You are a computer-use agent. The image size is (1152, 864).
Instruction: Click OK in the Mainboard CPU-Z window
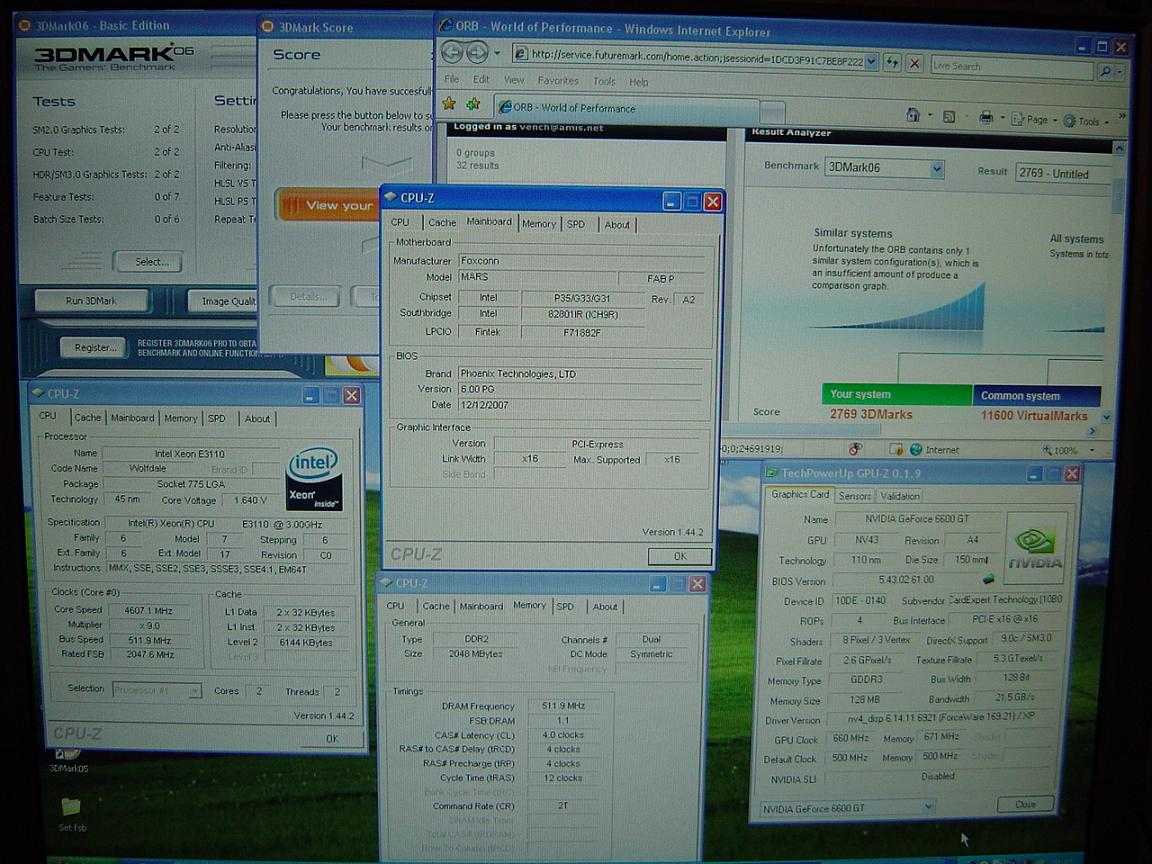click(x=680, y=556)
